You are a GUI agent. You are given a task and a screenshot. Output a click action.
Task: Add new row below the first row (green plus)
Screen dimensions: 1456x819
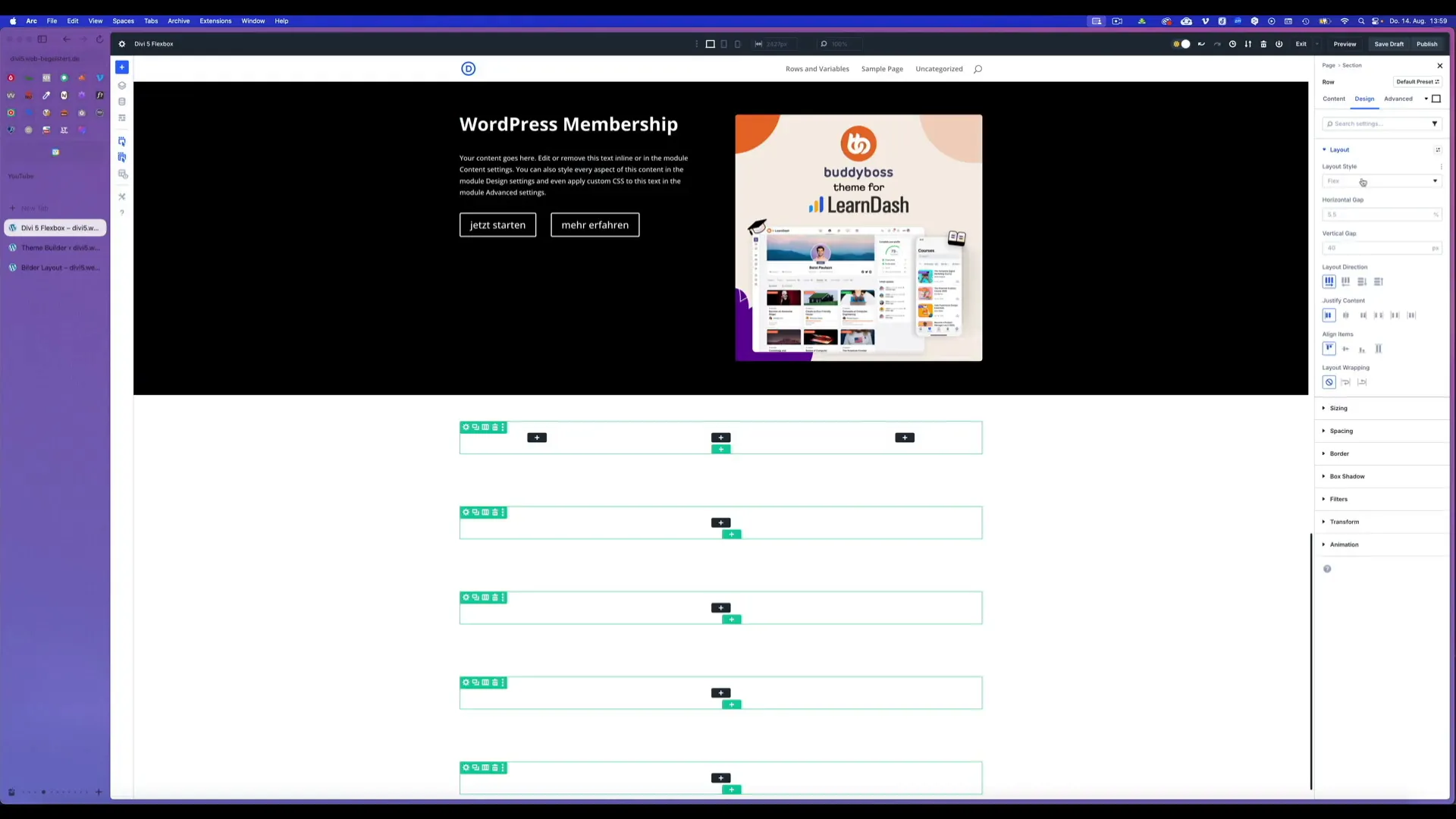(720, 450)
